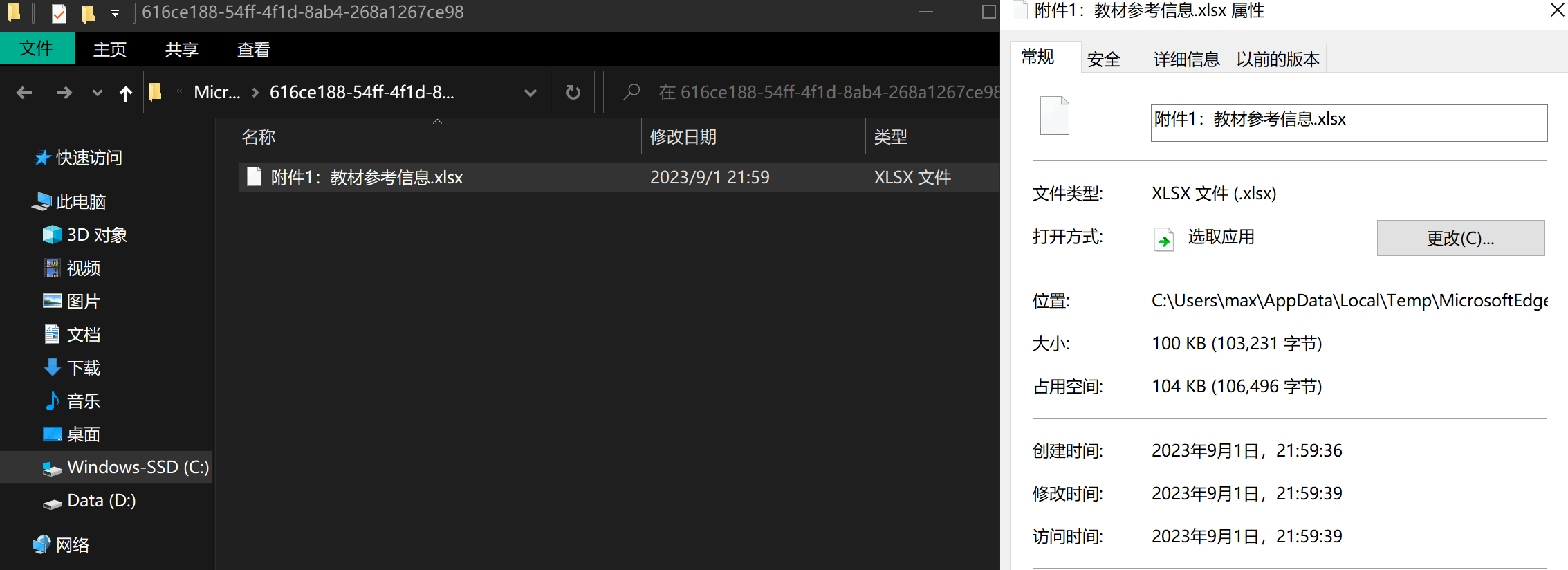The height and width of the screenshot is (570, 1568).
Task: Open the 详细信息 tab in Properties
Action: click(1187, 59)
